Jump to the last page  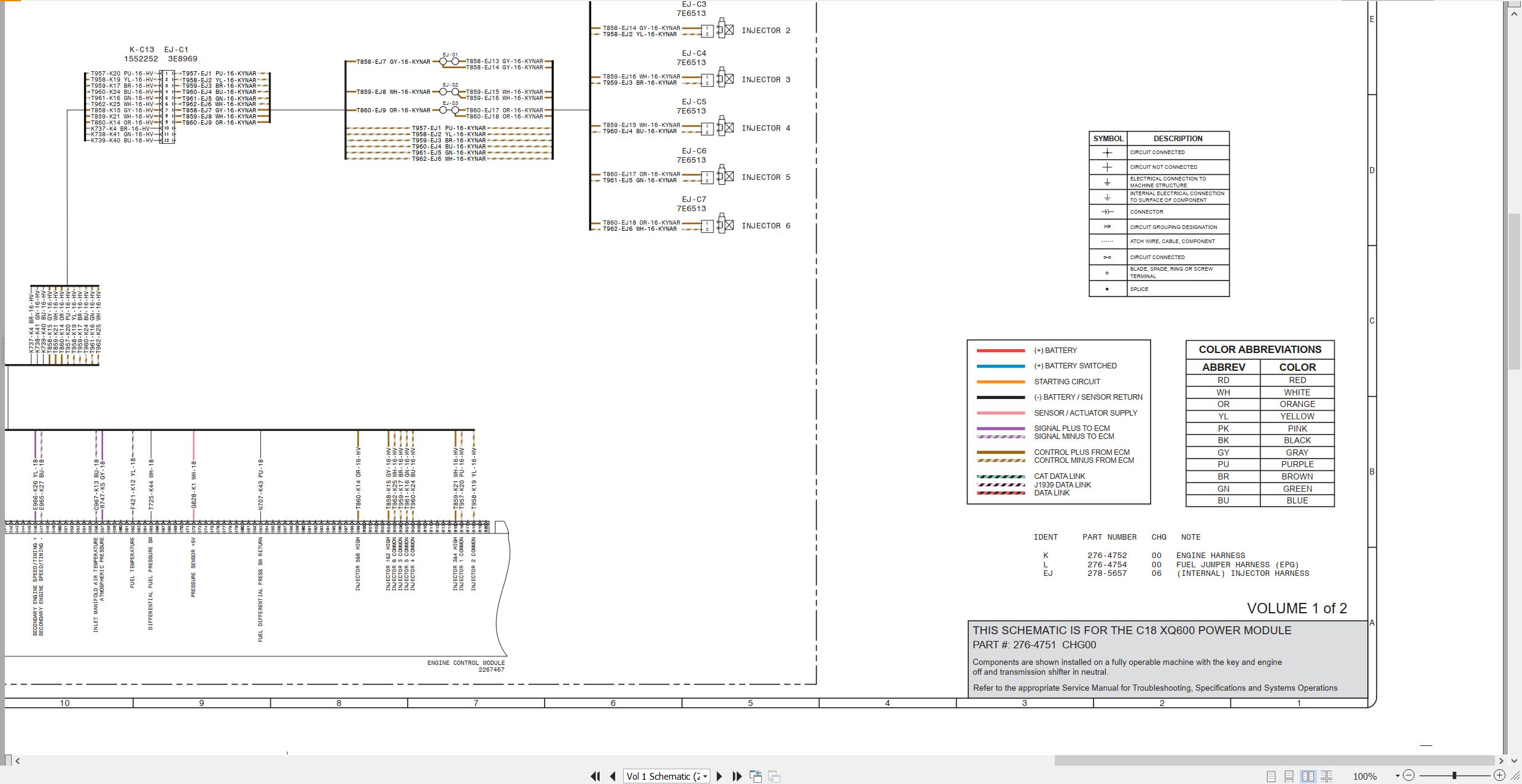pos(737,777)
